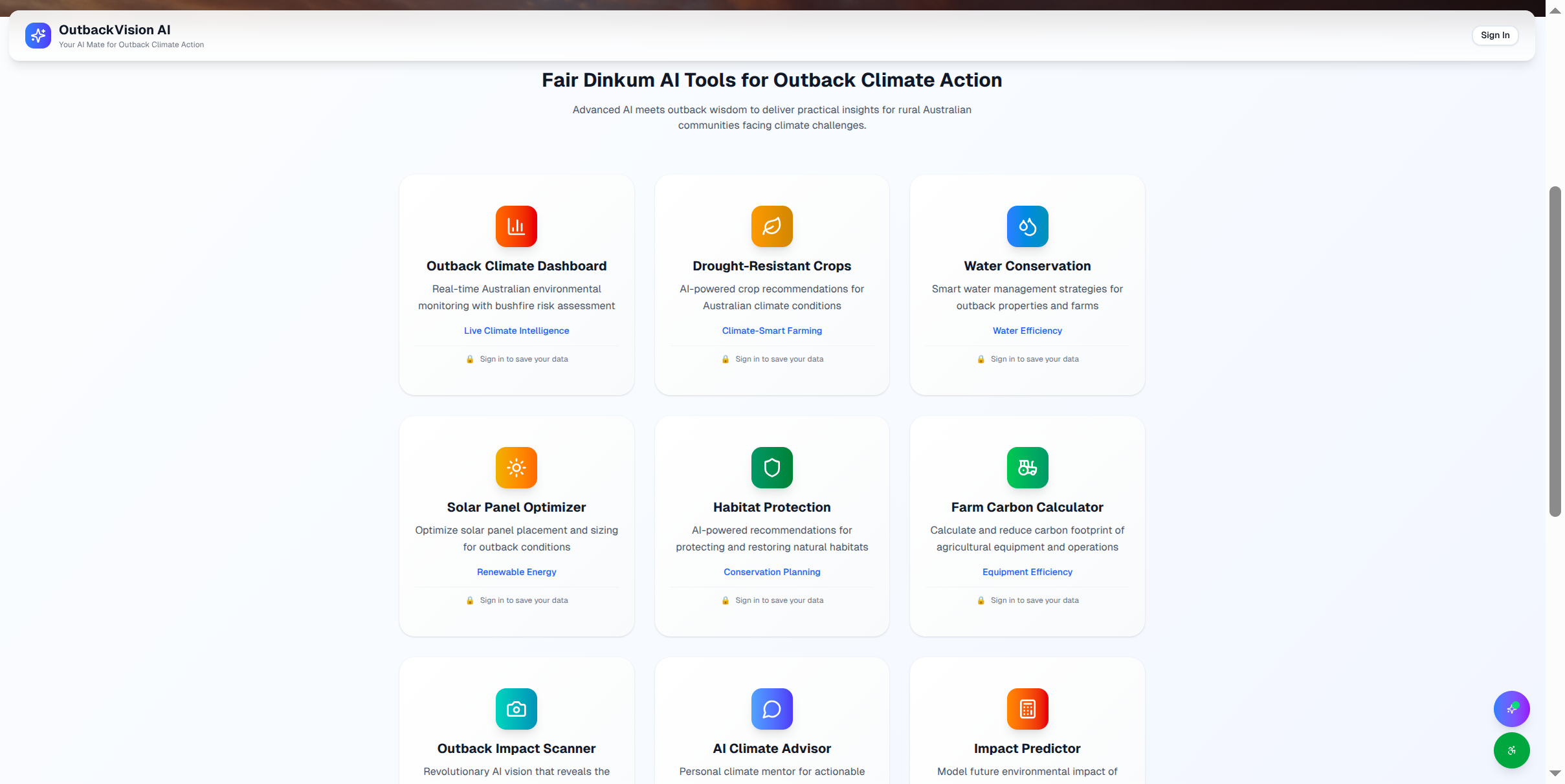Click the Conservation Planning link
The image size is (1565, 784).
pyautogui.click(x=771, y=572)
